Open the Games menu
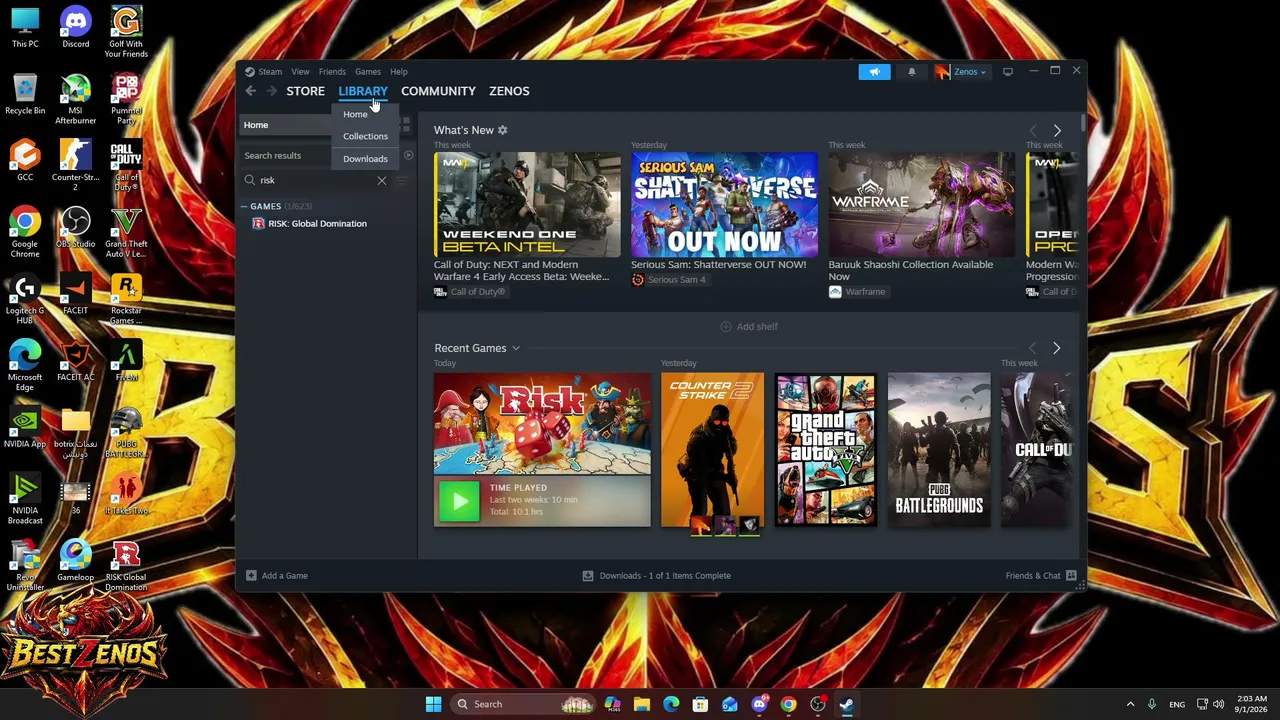This screenshot has height=720, width=1280. [367, 72]
